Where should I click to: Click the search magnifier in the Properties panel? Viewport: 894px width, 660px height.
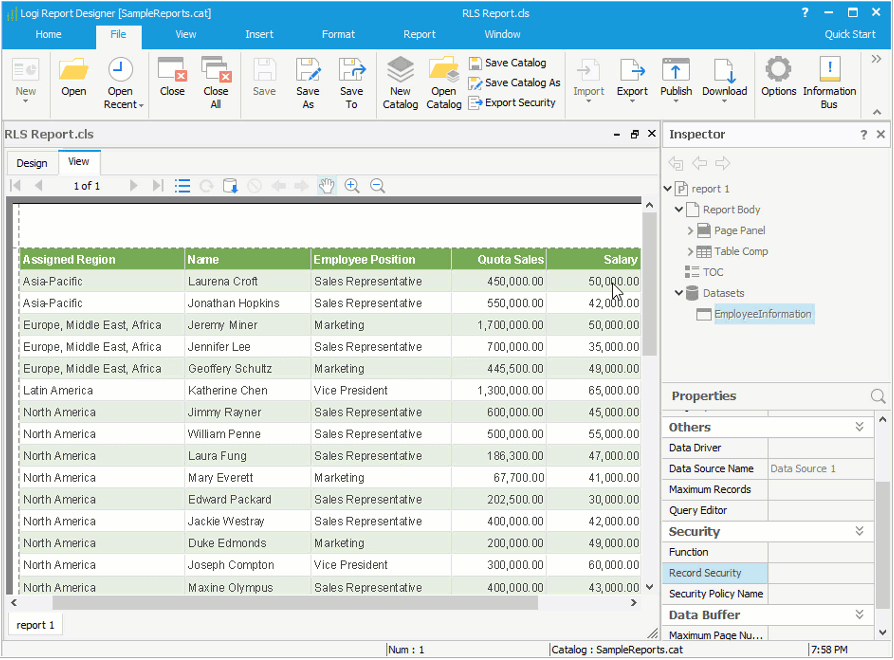pyautogui.click(x=877, y=396)
